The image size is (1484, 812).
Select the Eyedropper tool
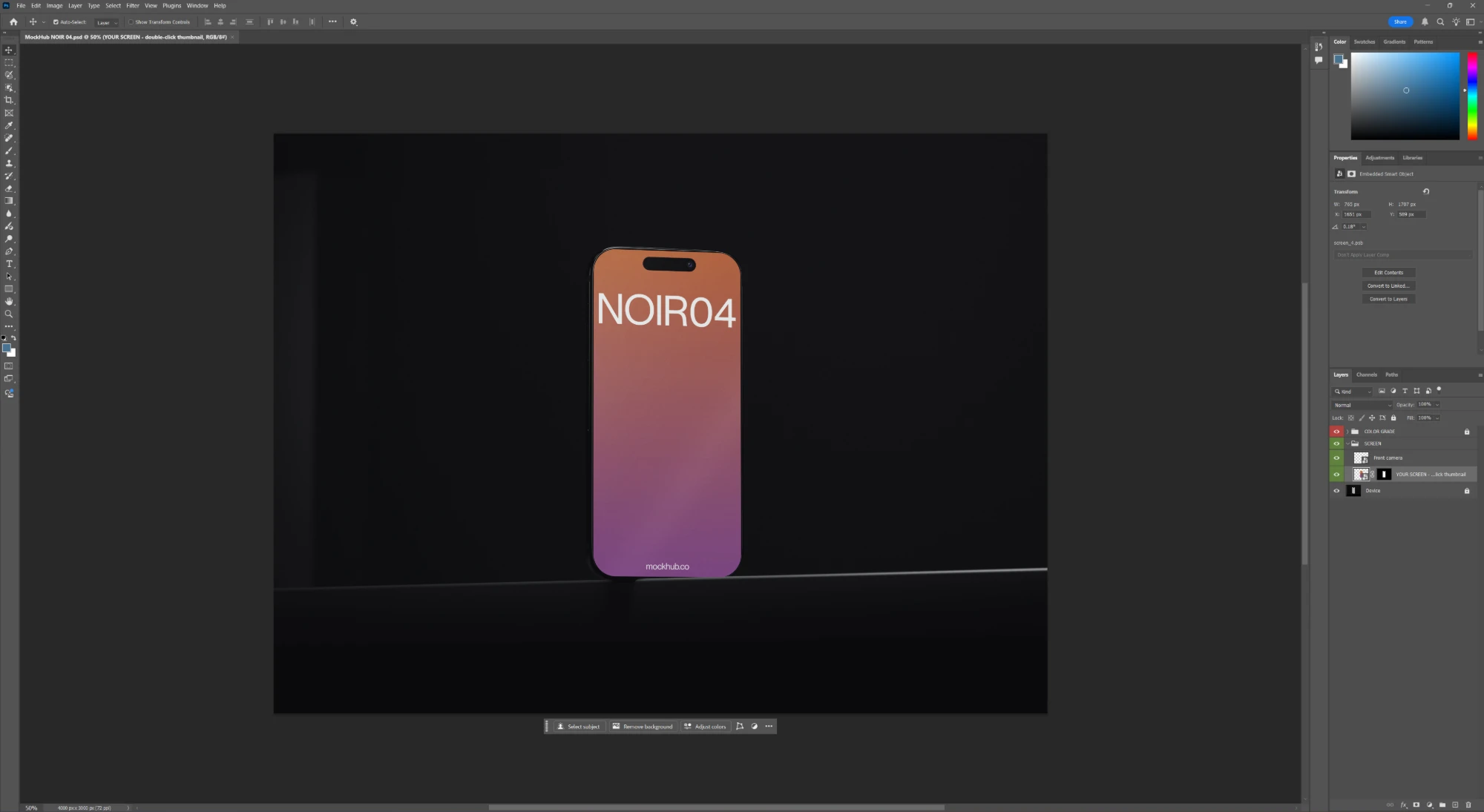[x=9, y=125]
